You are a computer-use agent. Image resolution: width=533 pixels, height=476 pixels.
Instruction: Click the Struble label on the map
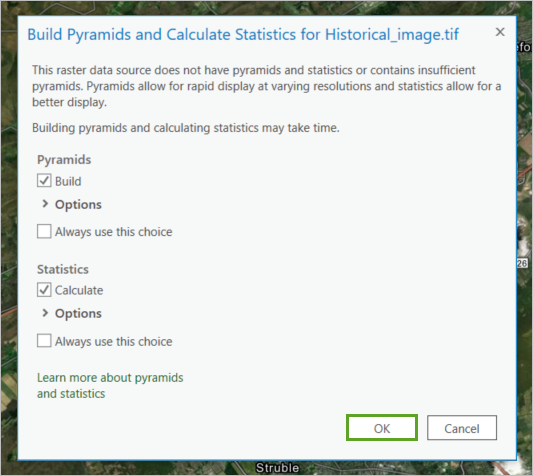click(x=277, y=468)
